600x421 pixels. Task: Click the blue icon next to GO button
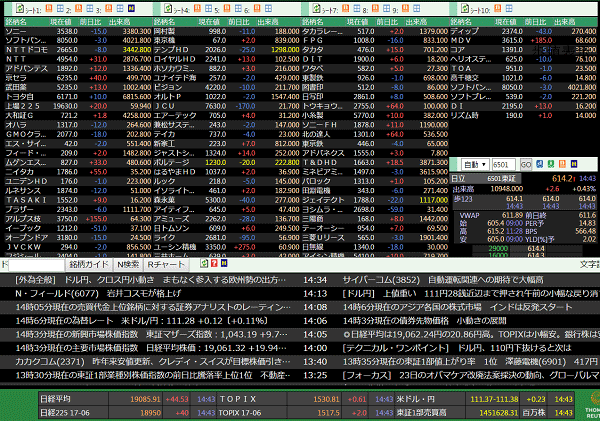(x=540, y=164)
